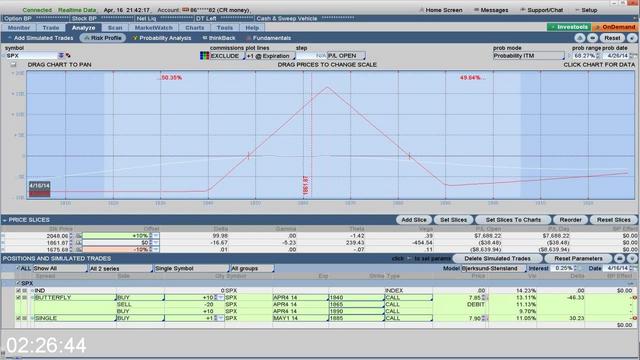This screenshot has width=640, height=360.
Task: Open the P/L OPEN dropdown
Action: 346,56
